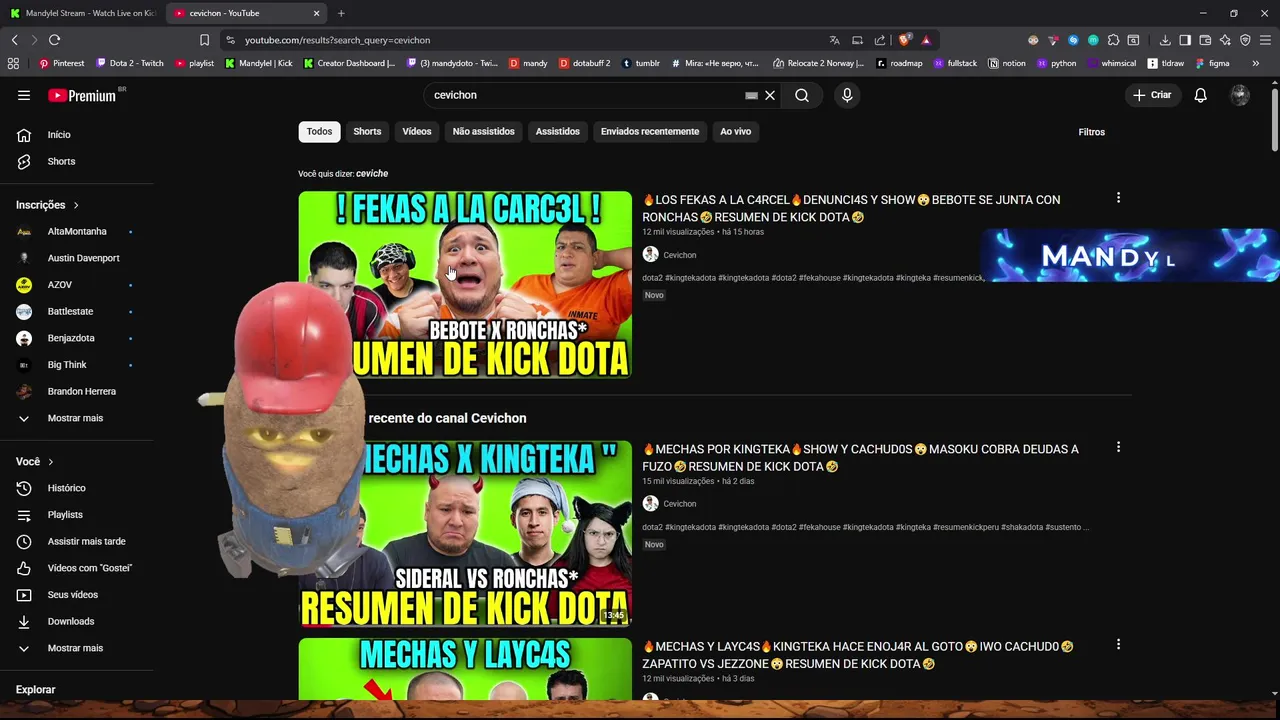Click the search magnifier button

802,95
